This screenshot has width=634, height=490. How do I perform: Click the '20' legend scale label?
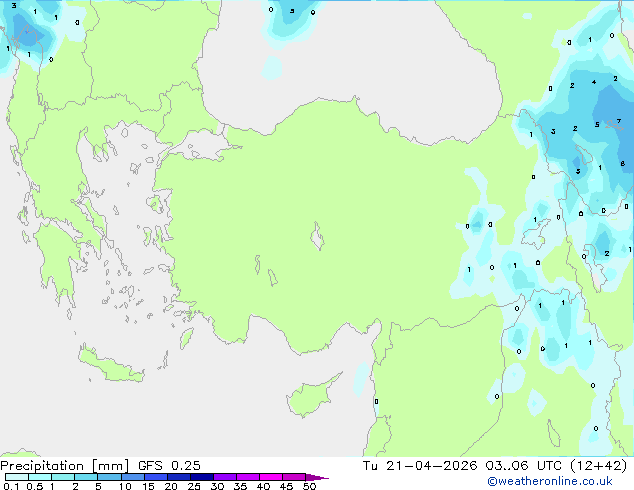pos(171,486)
